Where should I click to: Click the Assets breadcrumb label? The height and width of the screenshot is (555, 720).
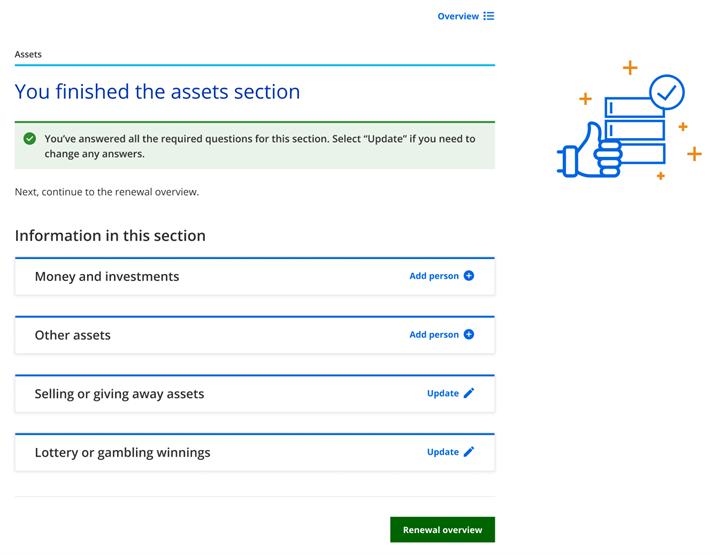coord(28,54)
